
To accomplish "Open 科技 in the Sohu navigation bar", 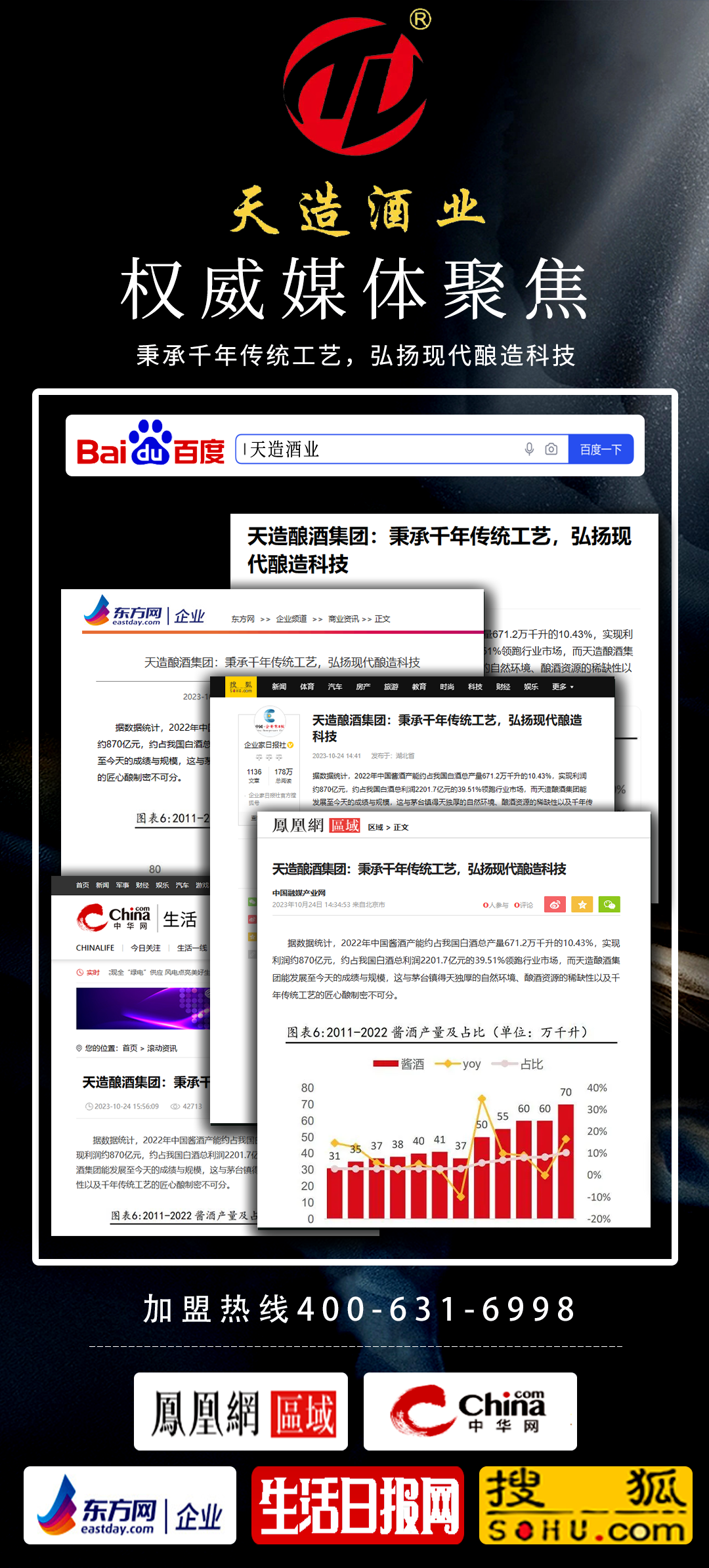I will [475, 687].
